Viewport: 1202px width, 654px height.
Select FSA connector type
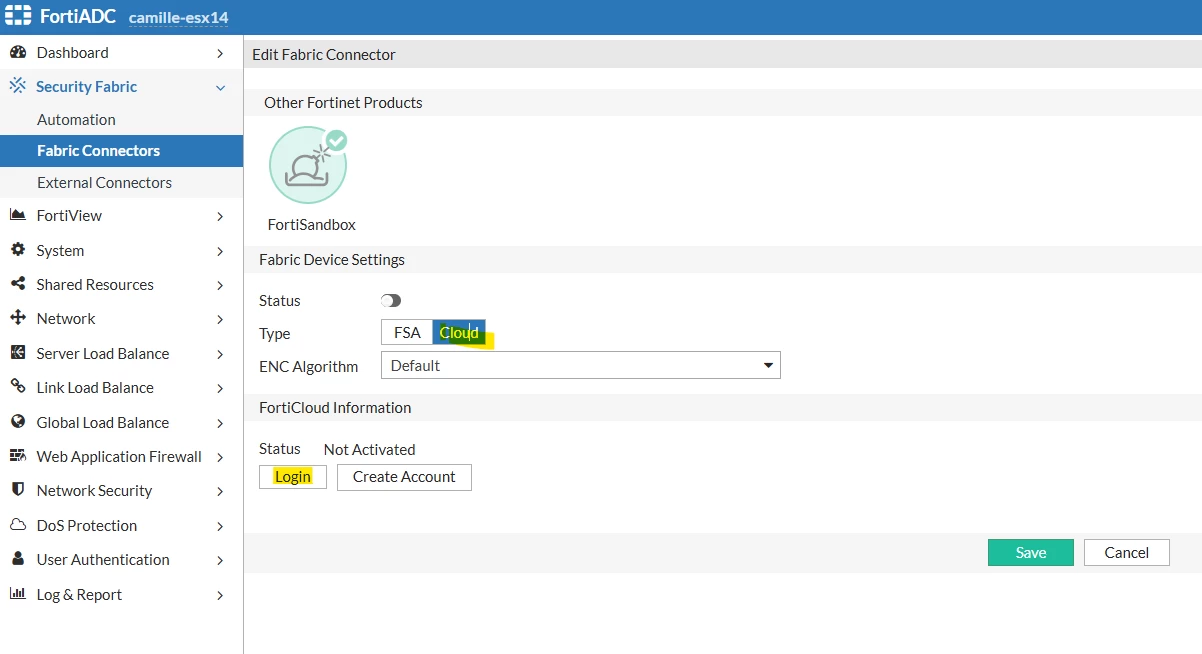tap(407, 333)
